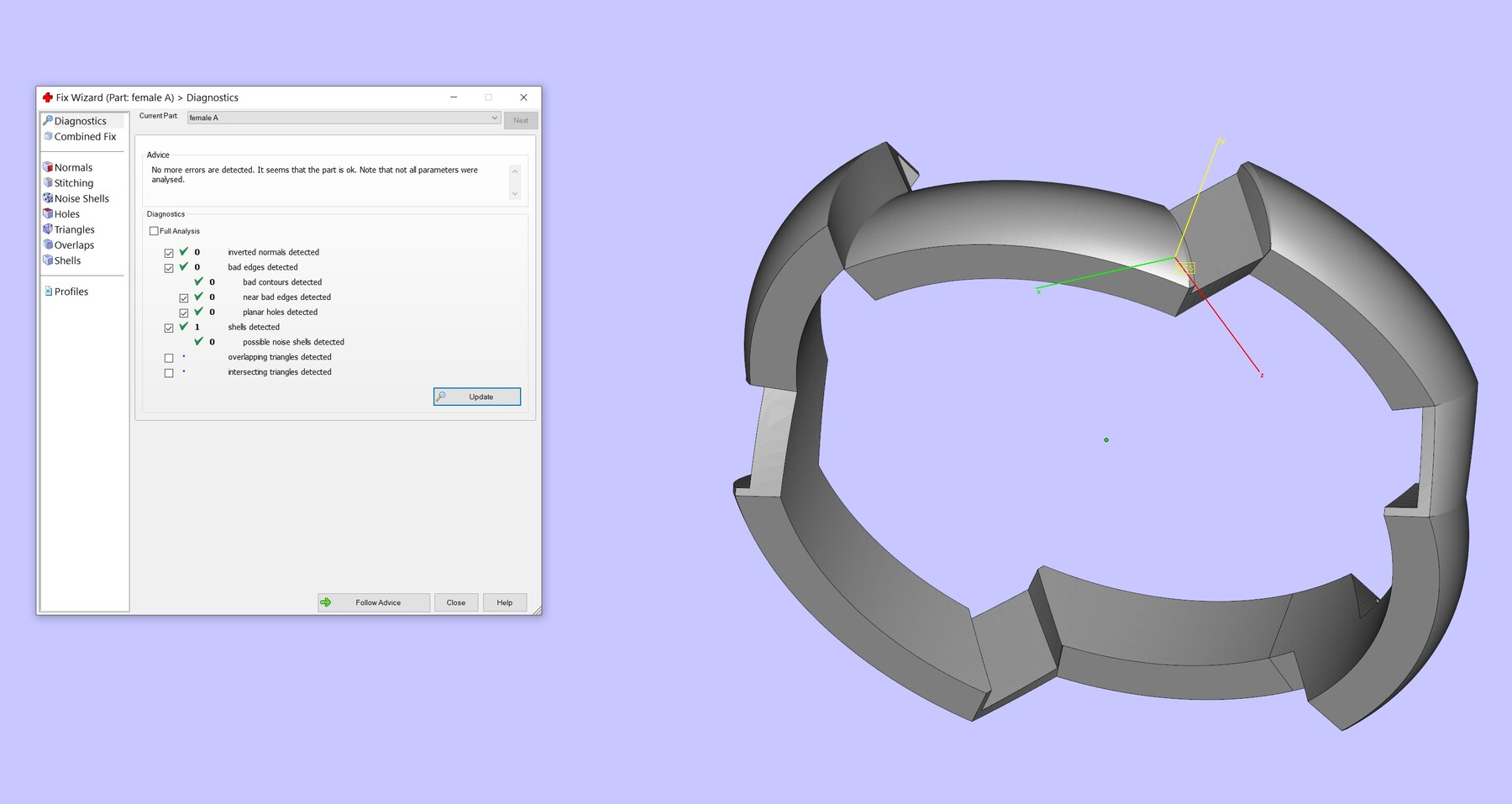Click the Advice box scroll up arrow
The height and width of the screenshot is (804, 1512).
[515, 171]
